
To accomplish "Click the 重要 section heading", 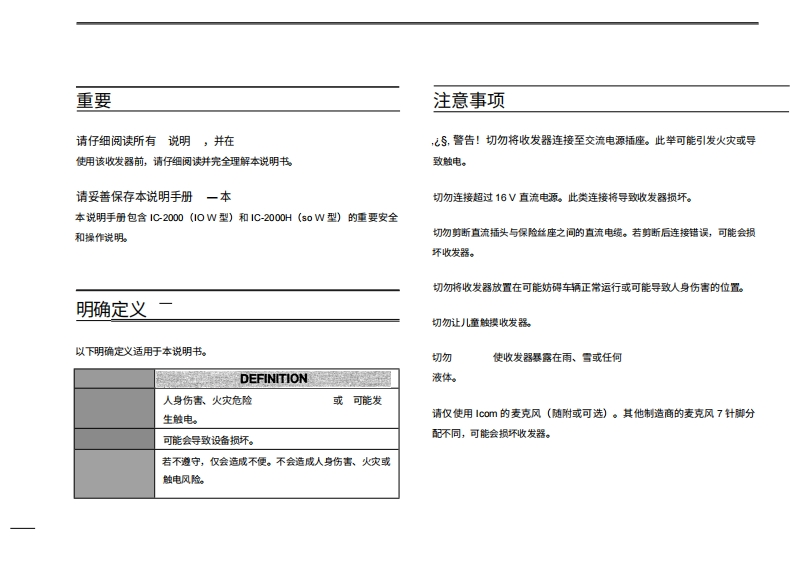I will 94,101.
